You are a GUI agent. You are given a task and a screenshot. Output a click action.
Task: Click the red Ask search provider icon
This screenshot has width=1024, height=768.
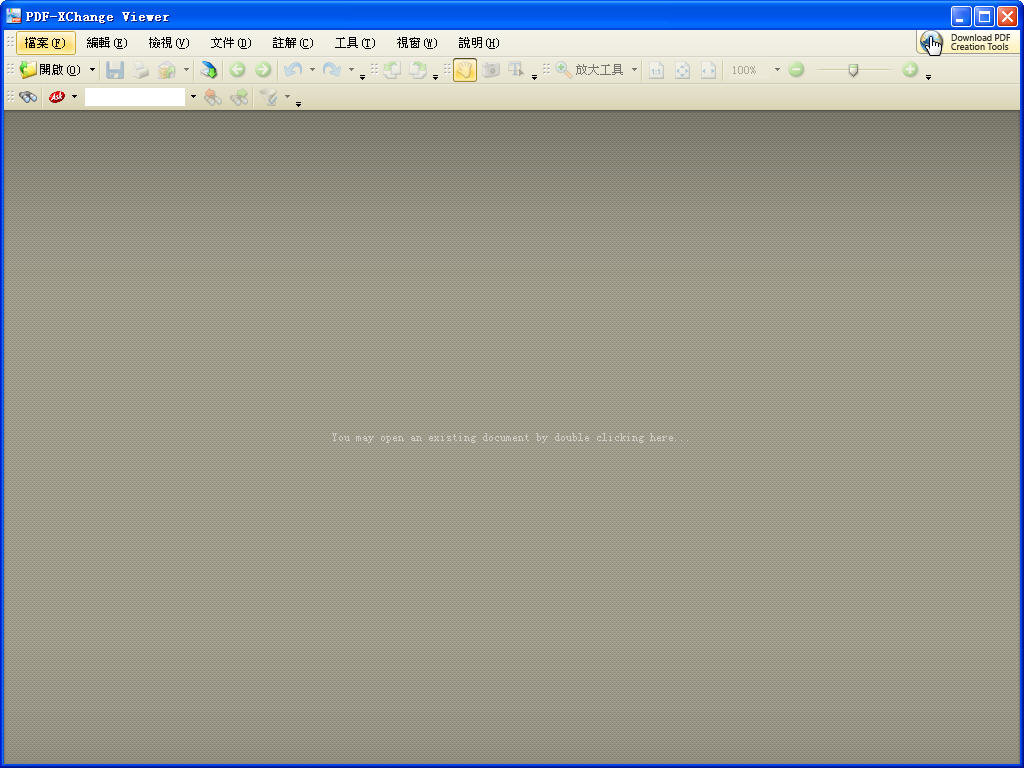click(x=57, y=97)
